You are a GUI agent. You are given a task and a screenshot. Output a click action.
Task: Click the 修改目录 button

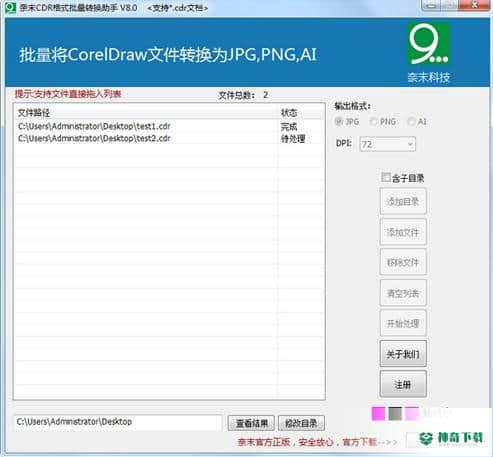(301, 423)
